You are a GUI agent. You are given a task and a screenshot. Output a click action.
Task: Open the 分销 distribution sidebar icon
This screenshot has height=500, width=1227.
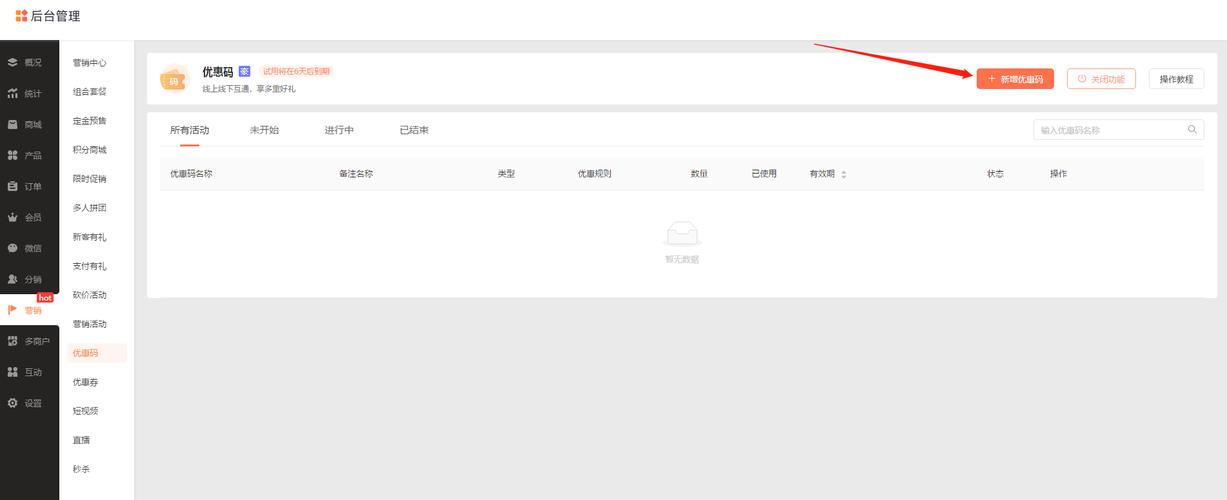point(12,279)
